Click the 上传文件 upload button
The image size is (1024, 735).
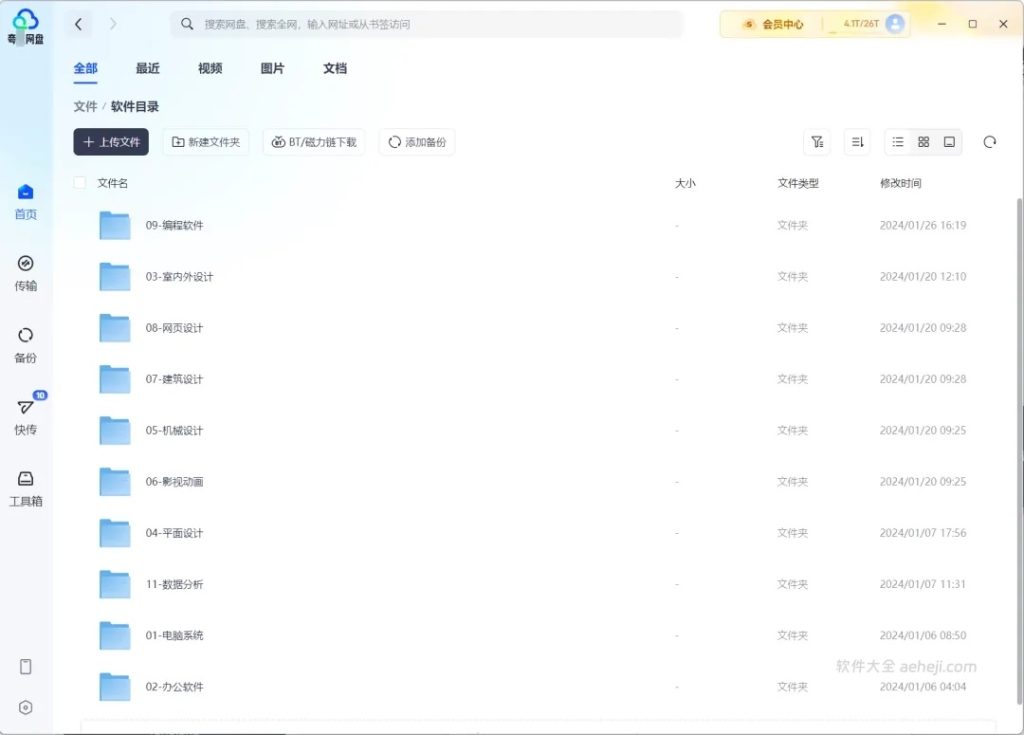(110, 142)
